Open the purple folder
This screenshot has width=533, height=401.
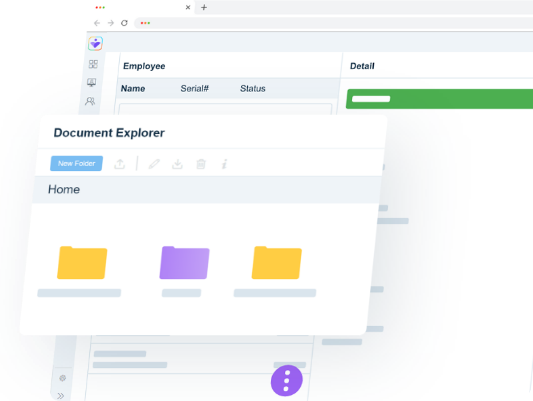(x=185, y=263)
